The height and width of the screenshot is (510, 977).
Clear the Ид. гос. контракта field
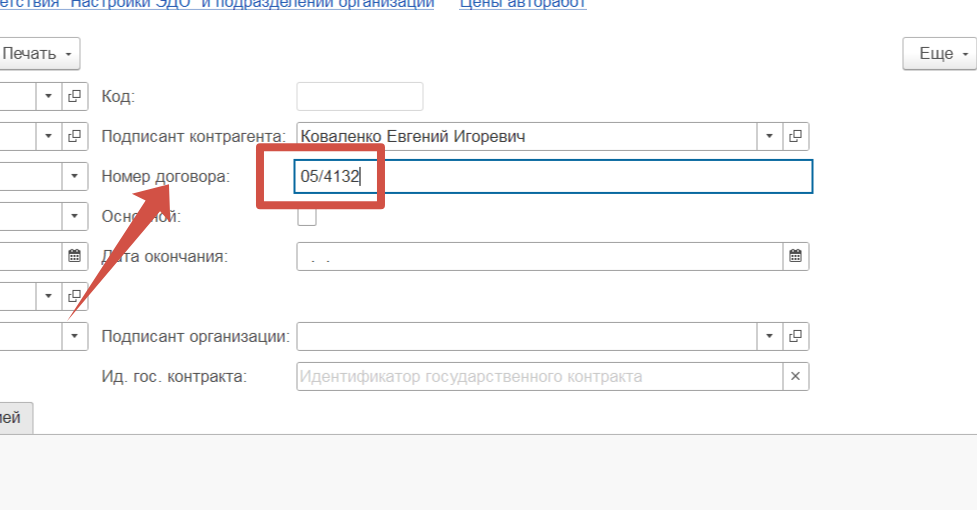tap(795, 377)
